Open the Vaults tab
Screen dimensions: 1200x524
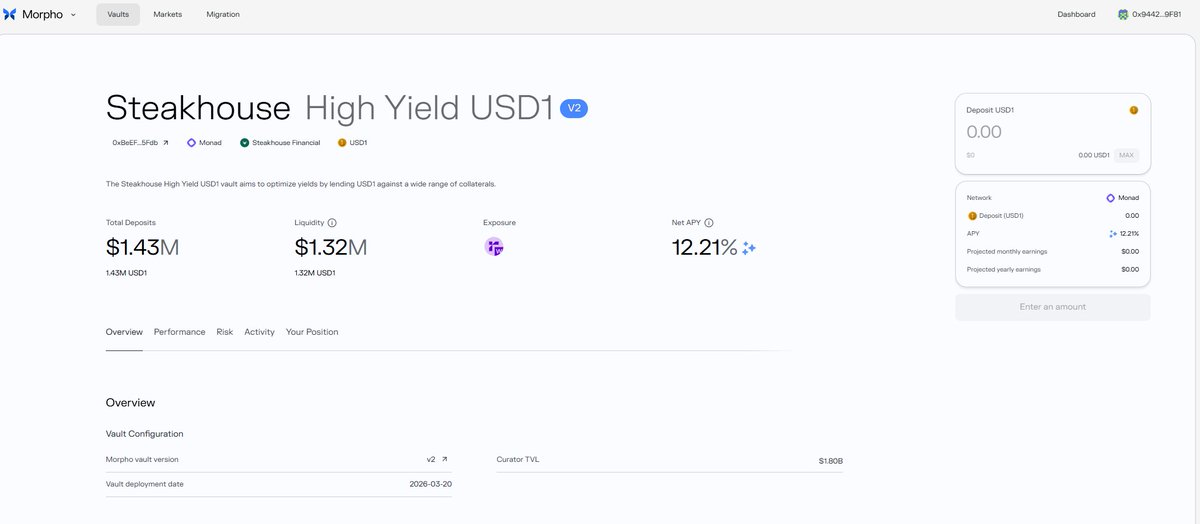(118, 14)
